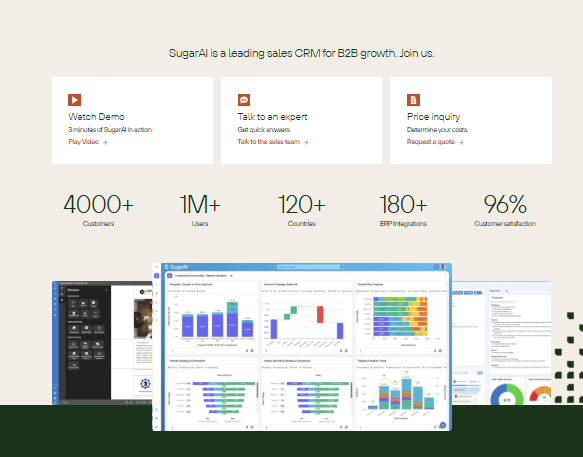583x457 pixels.
Task: Click the user avatar in the dashboard screenshot header
Action: (443, 267)
